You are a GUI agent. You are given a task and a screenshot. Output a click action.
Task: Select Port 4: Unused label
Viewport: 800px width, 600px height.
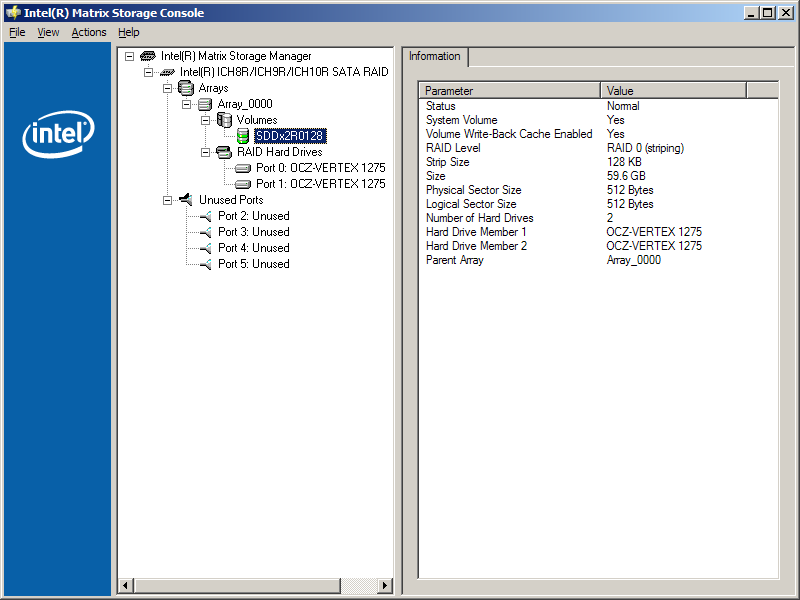(254, 248)
